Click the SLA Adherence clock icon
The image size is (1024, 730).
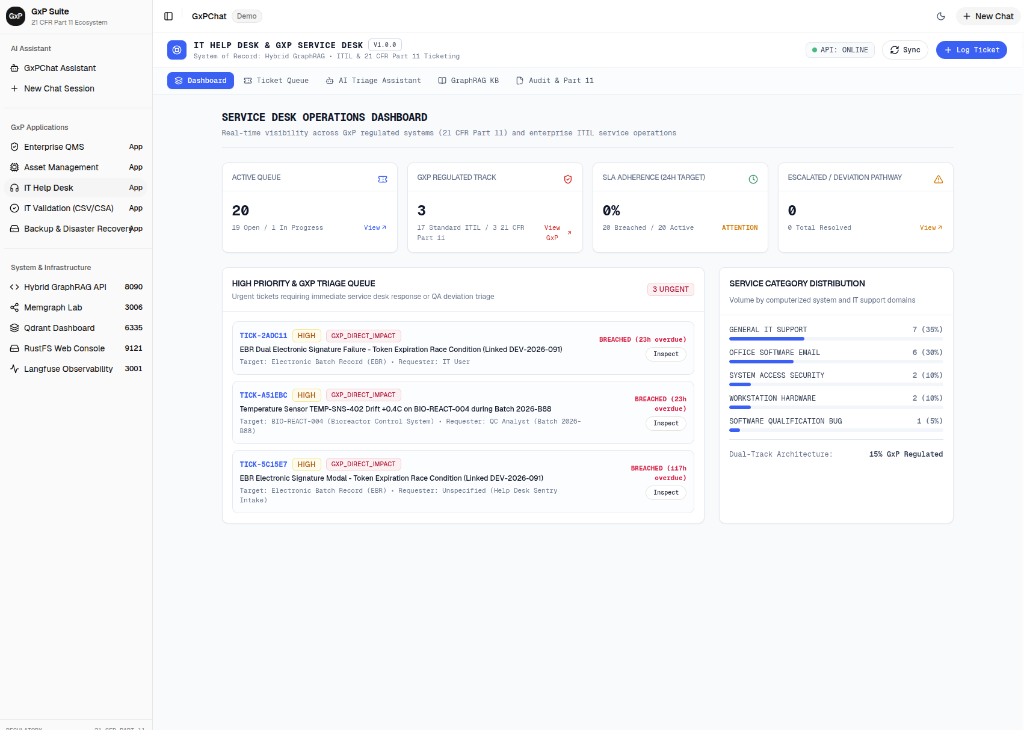[753, 179]
